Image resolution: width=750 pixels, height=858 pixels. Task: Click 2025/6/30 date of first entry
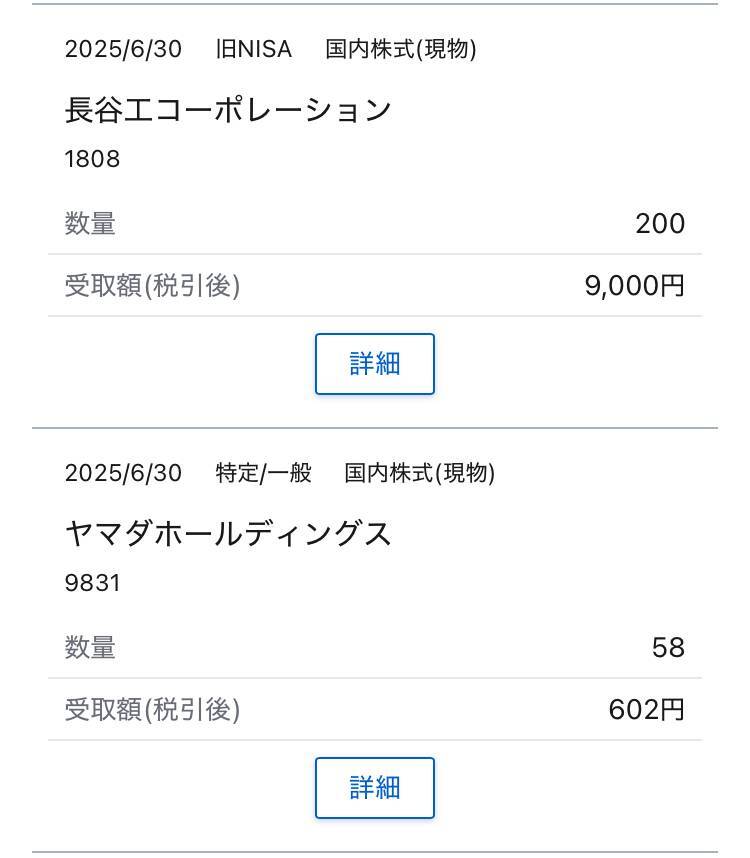[x=123, y=49]
